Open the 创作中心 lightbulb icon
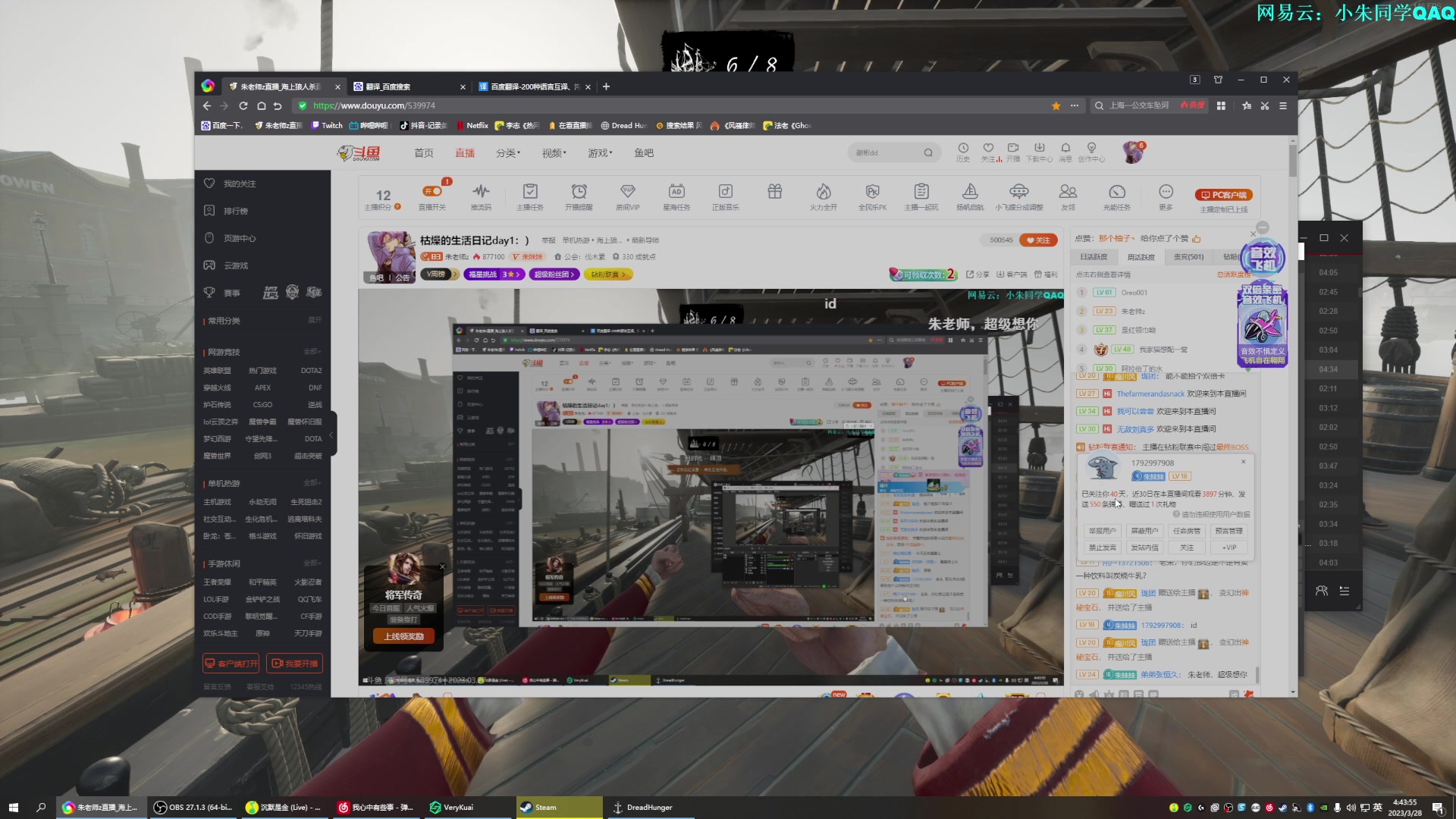Image resolution: width=1456 pixels, height=819 pixels. pyautogui.click(x=1092, y=152)
